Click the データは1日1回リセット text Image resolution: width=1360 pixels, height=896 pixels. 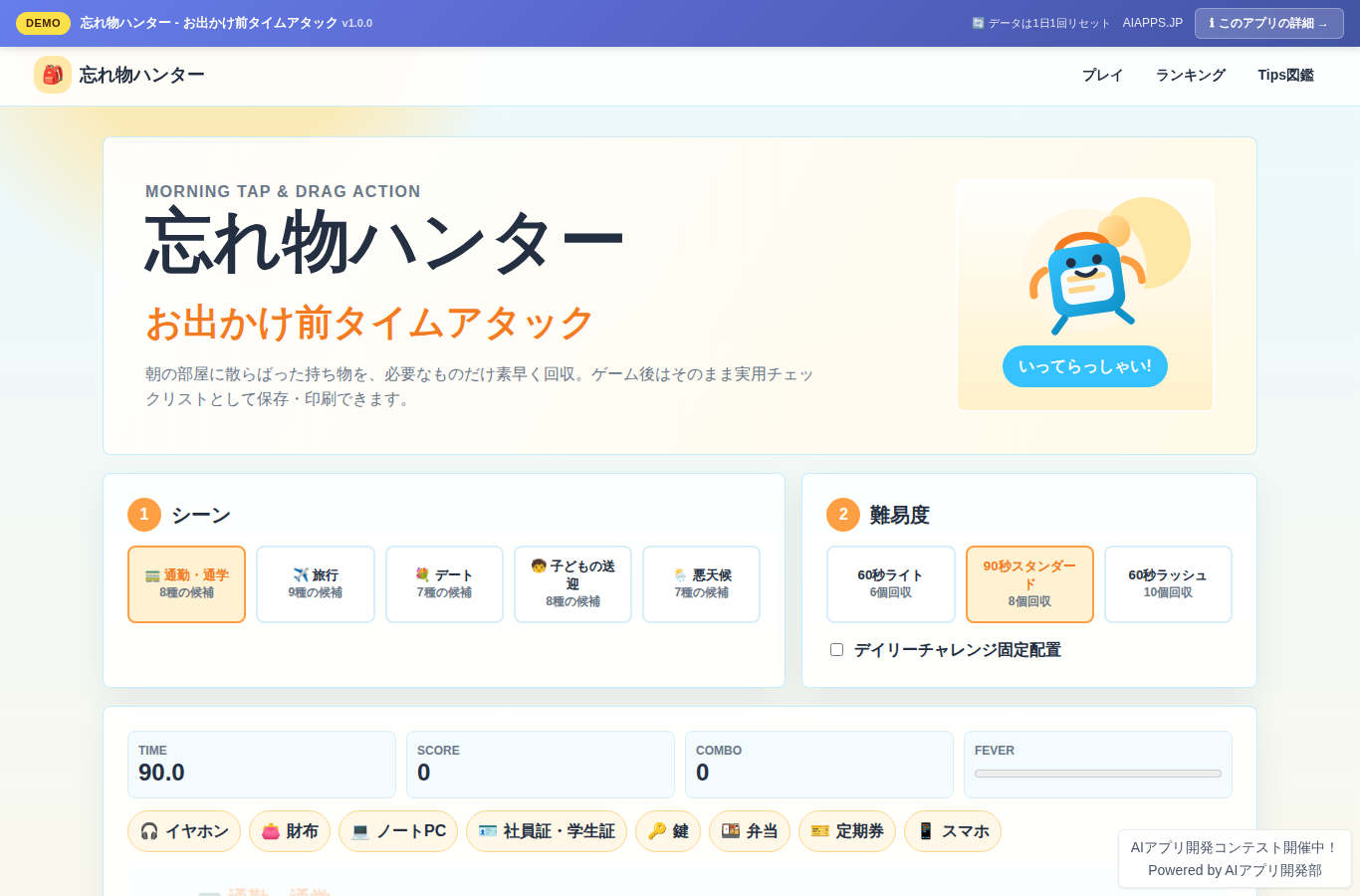pyautogui.click(x=1048, y=23)
